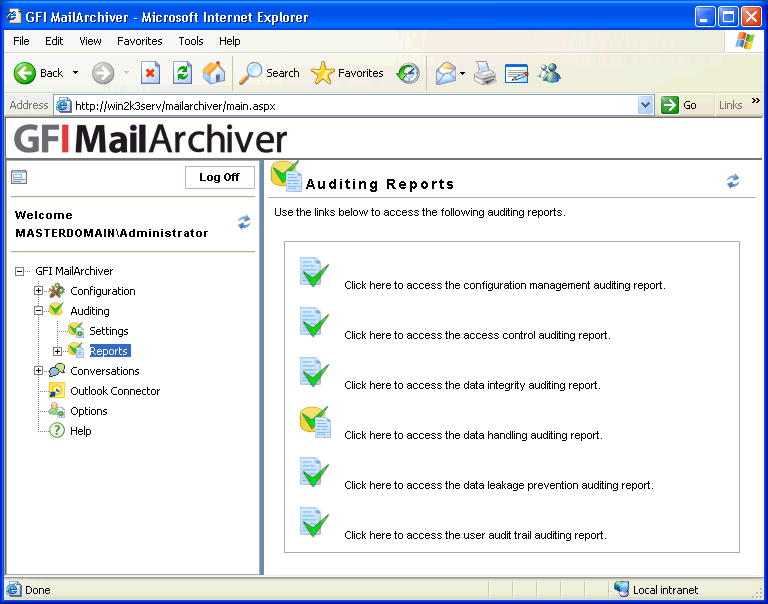Open the user audit trail report link

click(x=475, y=535)
